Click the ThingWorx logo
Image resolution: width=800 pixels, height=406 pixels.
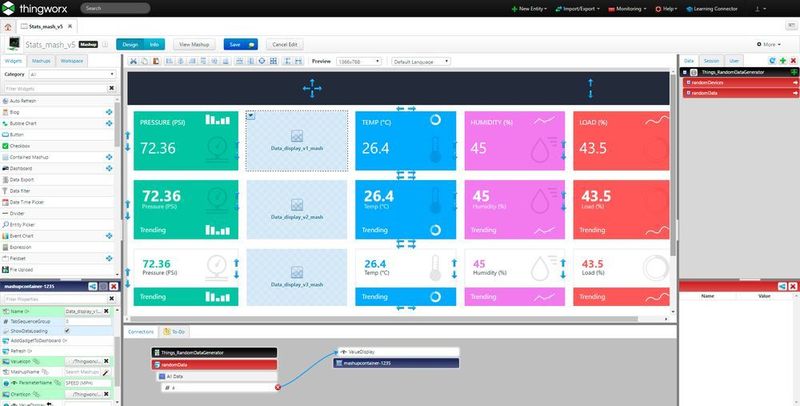point(36,8)
